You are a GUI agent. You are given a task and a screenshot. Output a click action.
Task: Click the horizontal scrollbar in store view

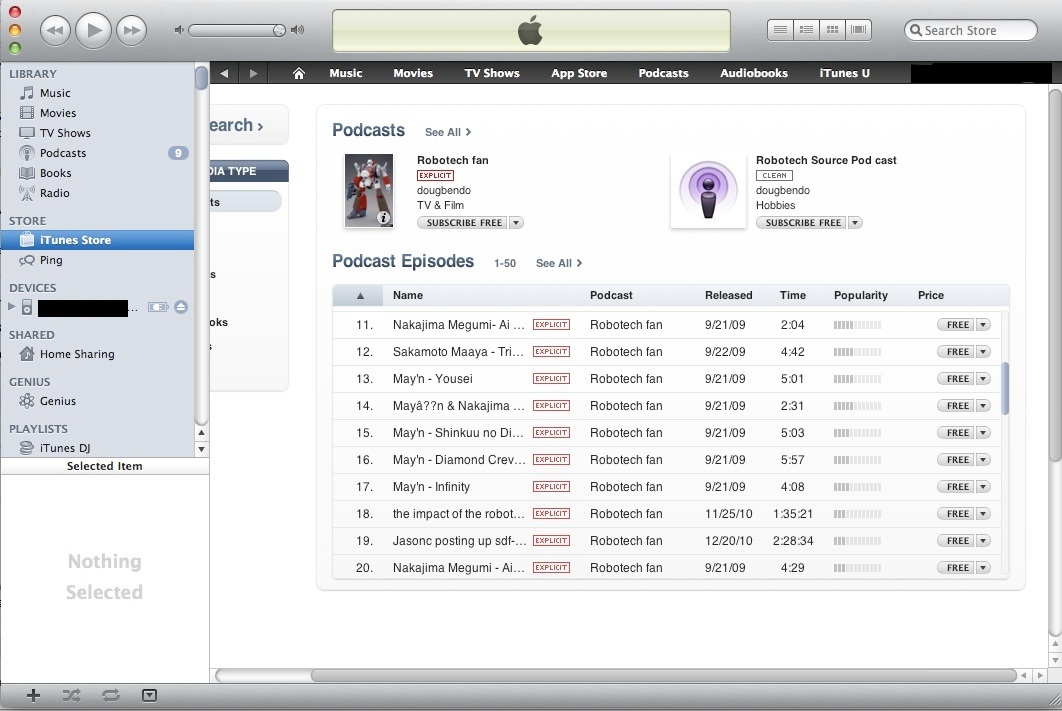[x=663, y=675]
